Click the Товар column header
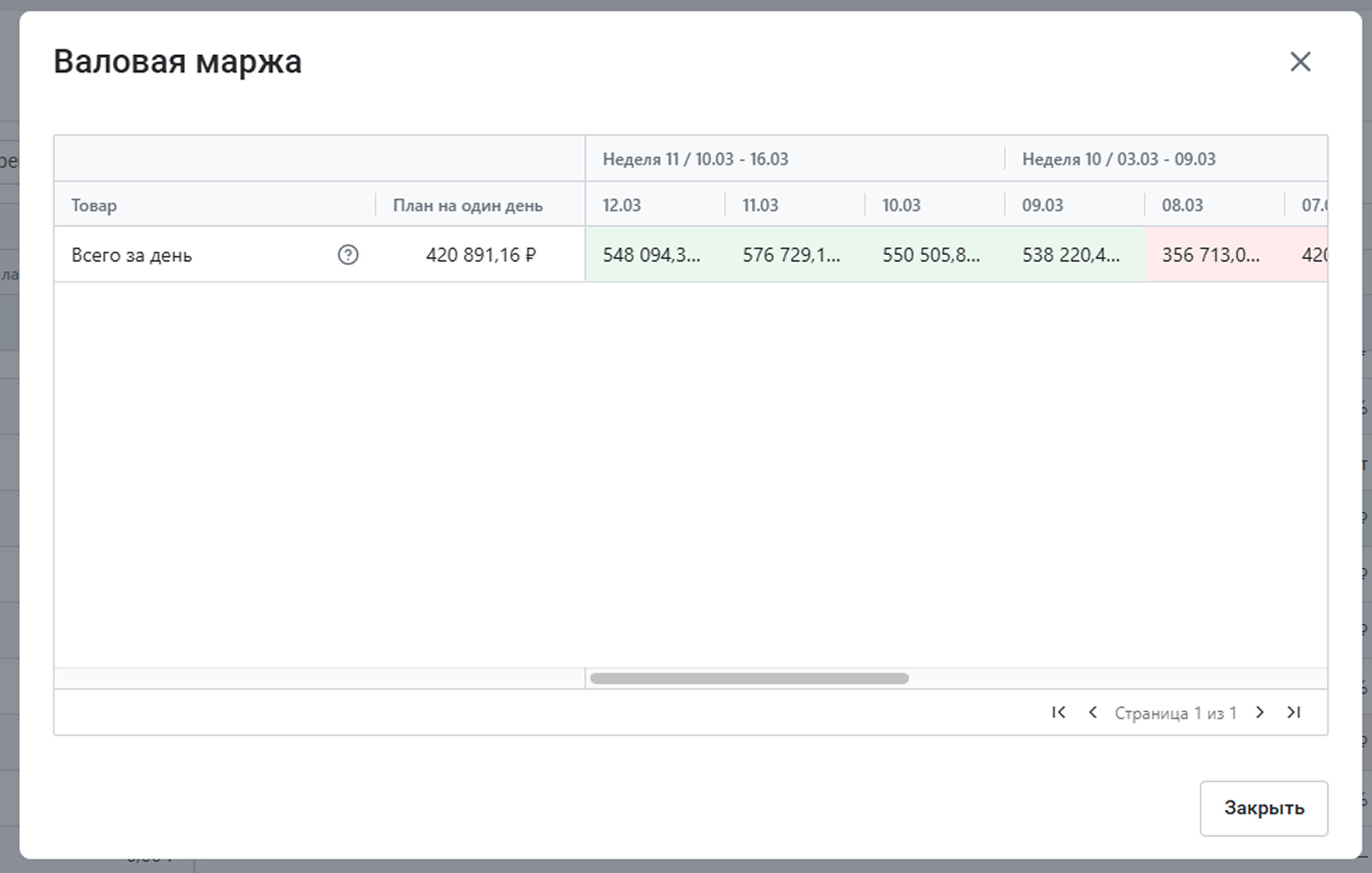 pyautogui.click(x=94, y=206)
